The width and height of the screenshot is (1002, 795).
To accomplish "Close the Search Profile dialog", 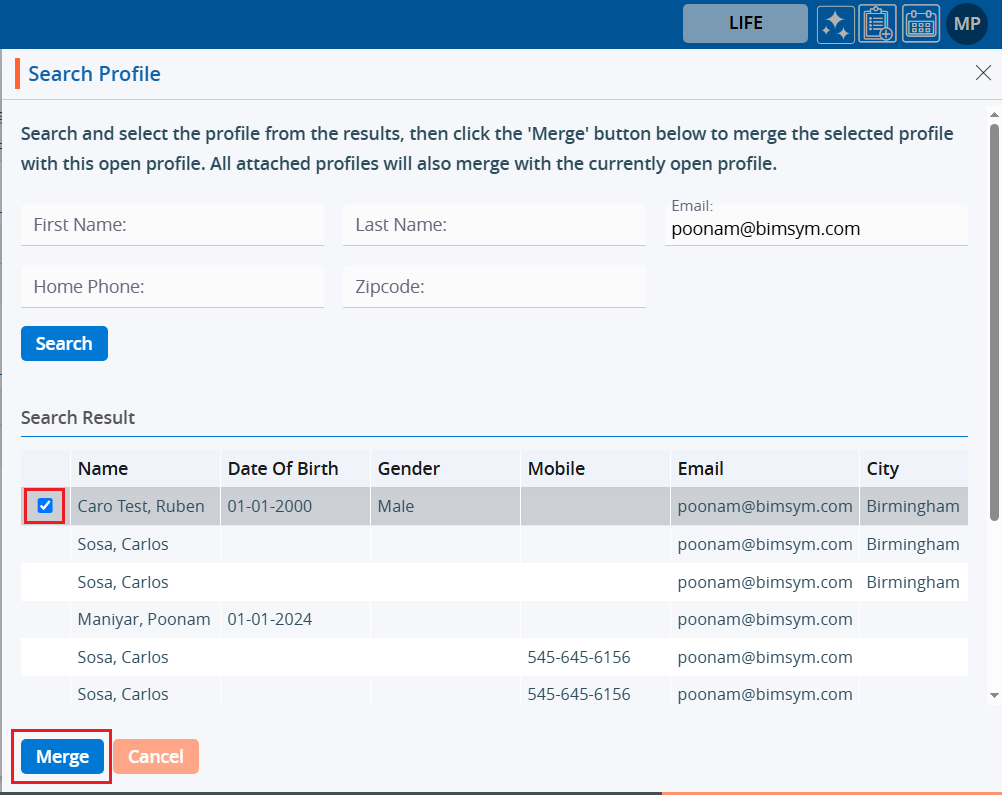I will click(982, 72).
